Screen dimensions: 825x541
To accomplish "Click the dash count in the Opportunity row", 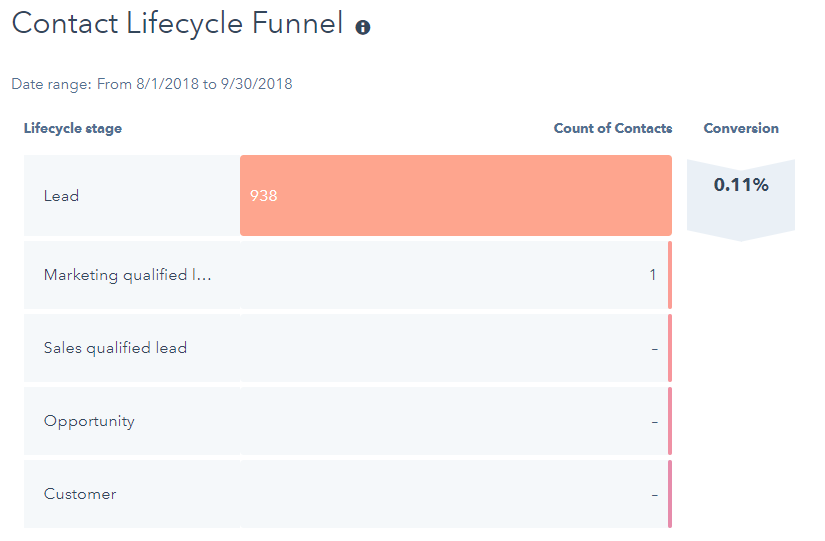I will pos(654,422).
